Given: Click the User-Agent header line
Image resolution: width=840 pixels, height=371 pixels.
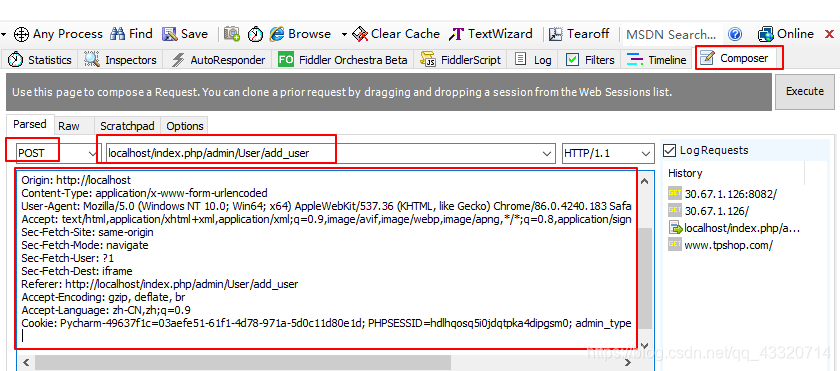Looking at the screenshot, I should coord(326,206).
